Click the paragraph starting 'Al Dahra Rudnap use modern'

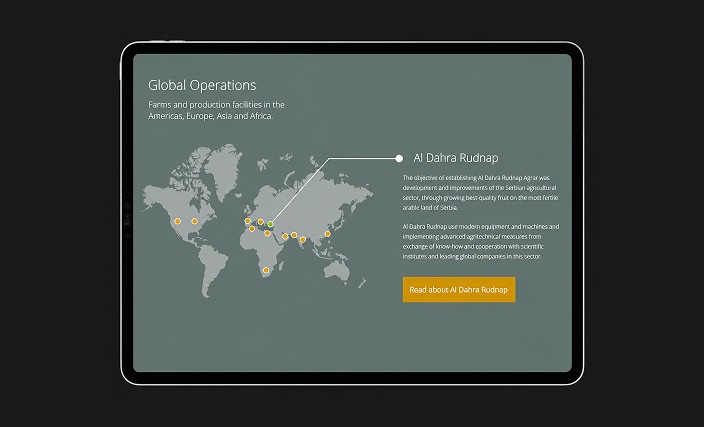pos(481,242)
